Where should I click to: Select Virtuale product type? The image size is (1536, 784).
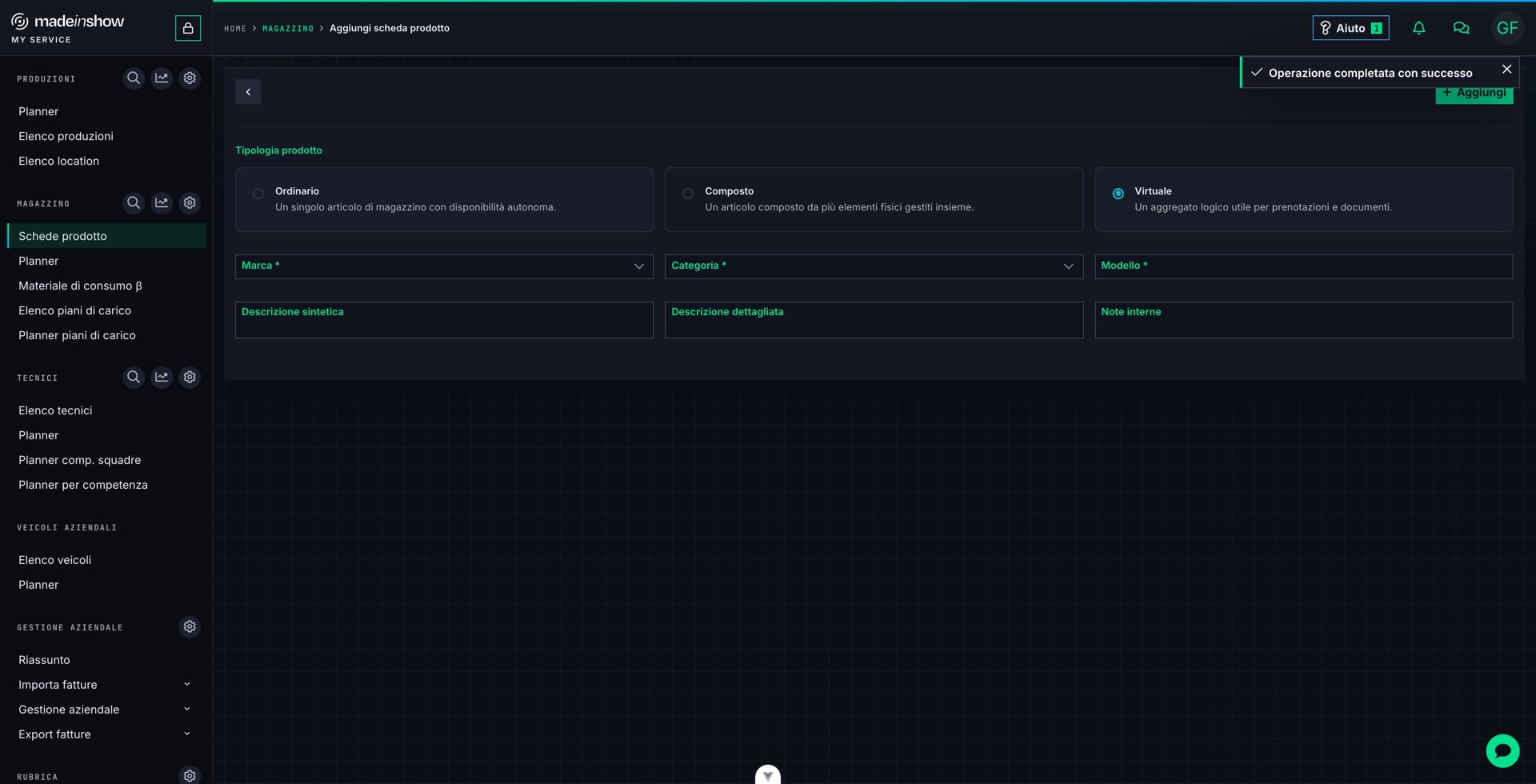click(1303, 199)
